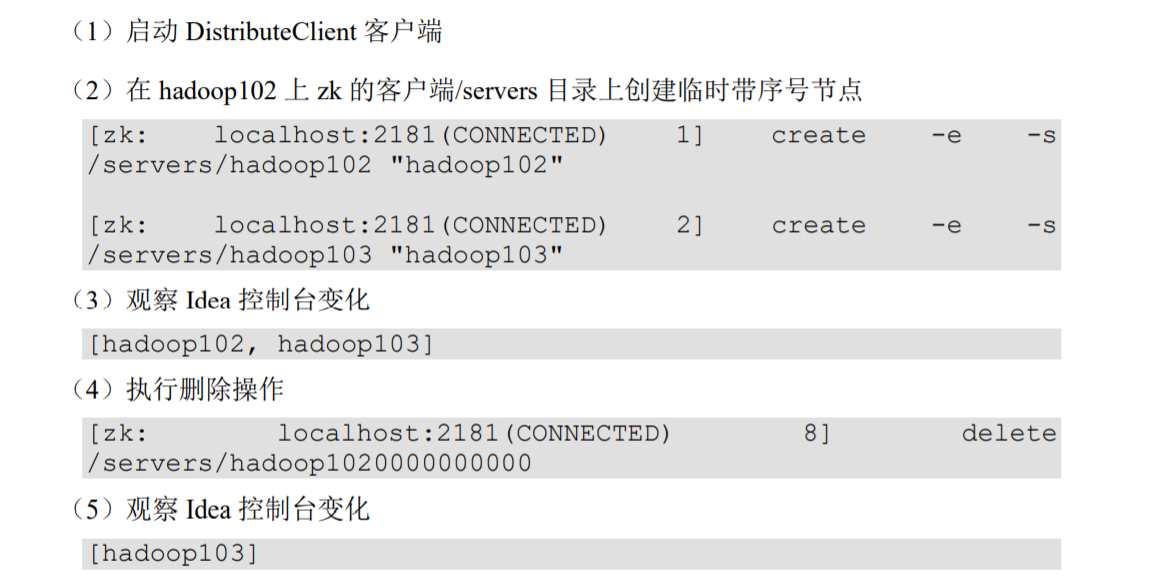This screenshot has width=1172, height=584.
Task: Click the path /servers/hadoop1020000000000
Action: point(309,464)
